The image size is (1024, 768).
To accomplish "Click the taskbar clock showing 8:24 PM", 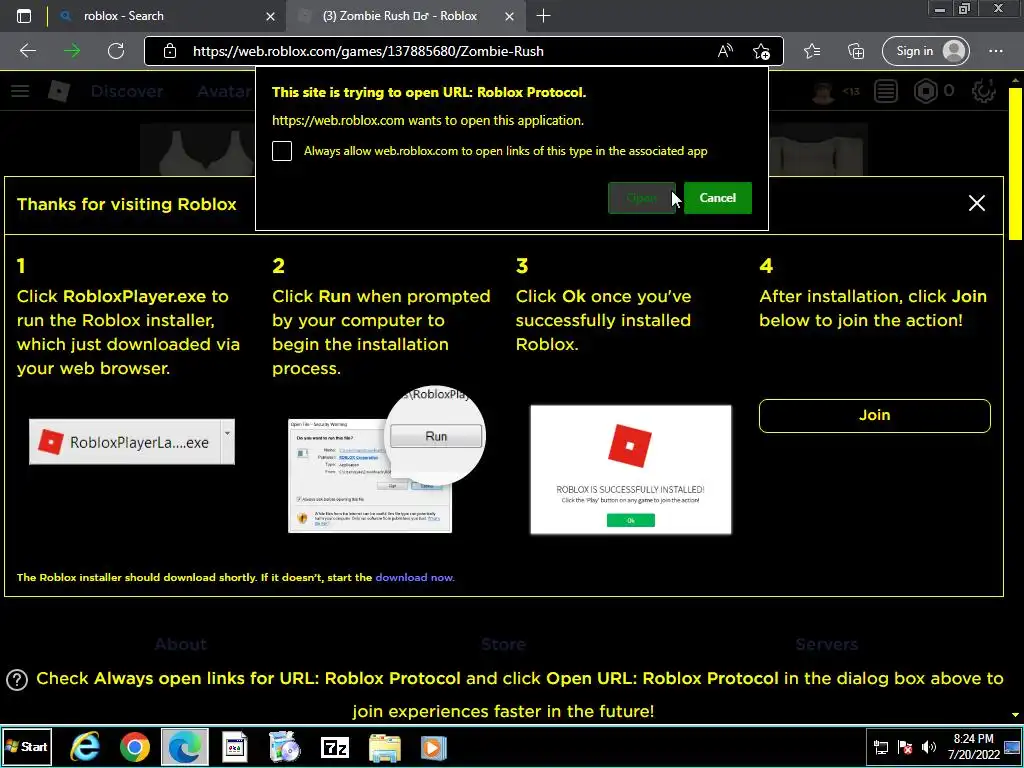I will pyautogui.click(x=973, y=746).
